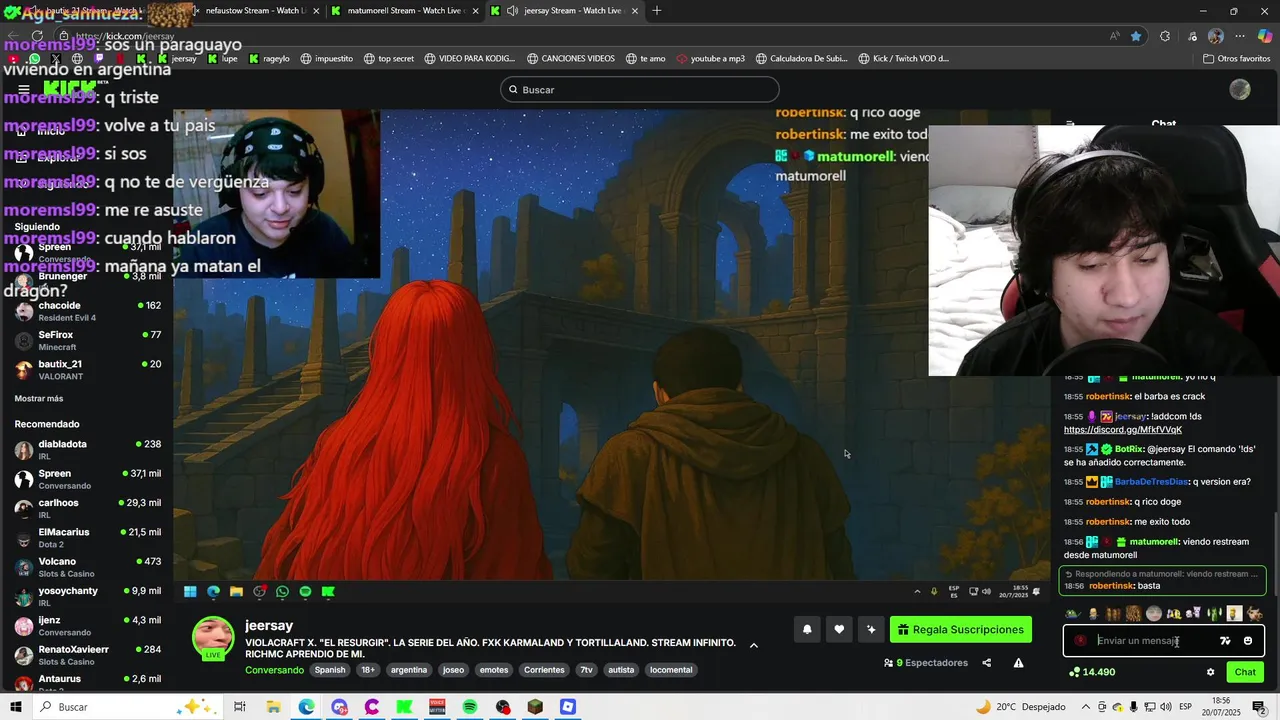Open the discord.gg link in chat
Screen dimensions: 1280x720
click(1122, 430)
